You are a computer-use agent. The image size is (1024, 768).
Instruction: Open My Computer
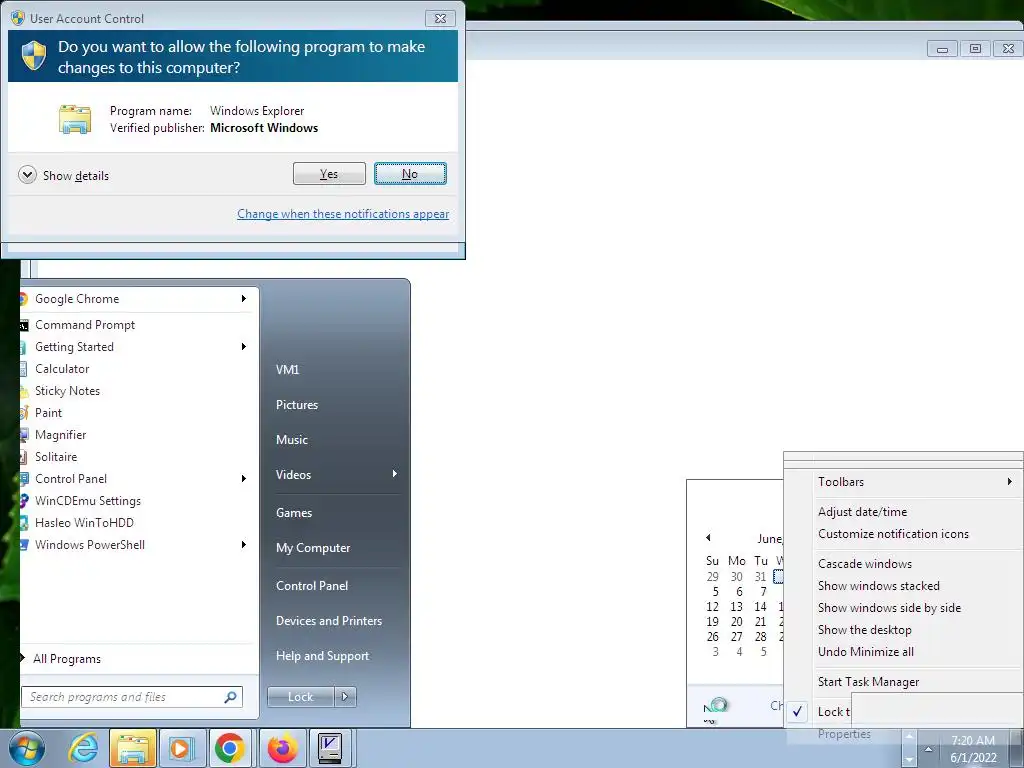click(313, 548)
